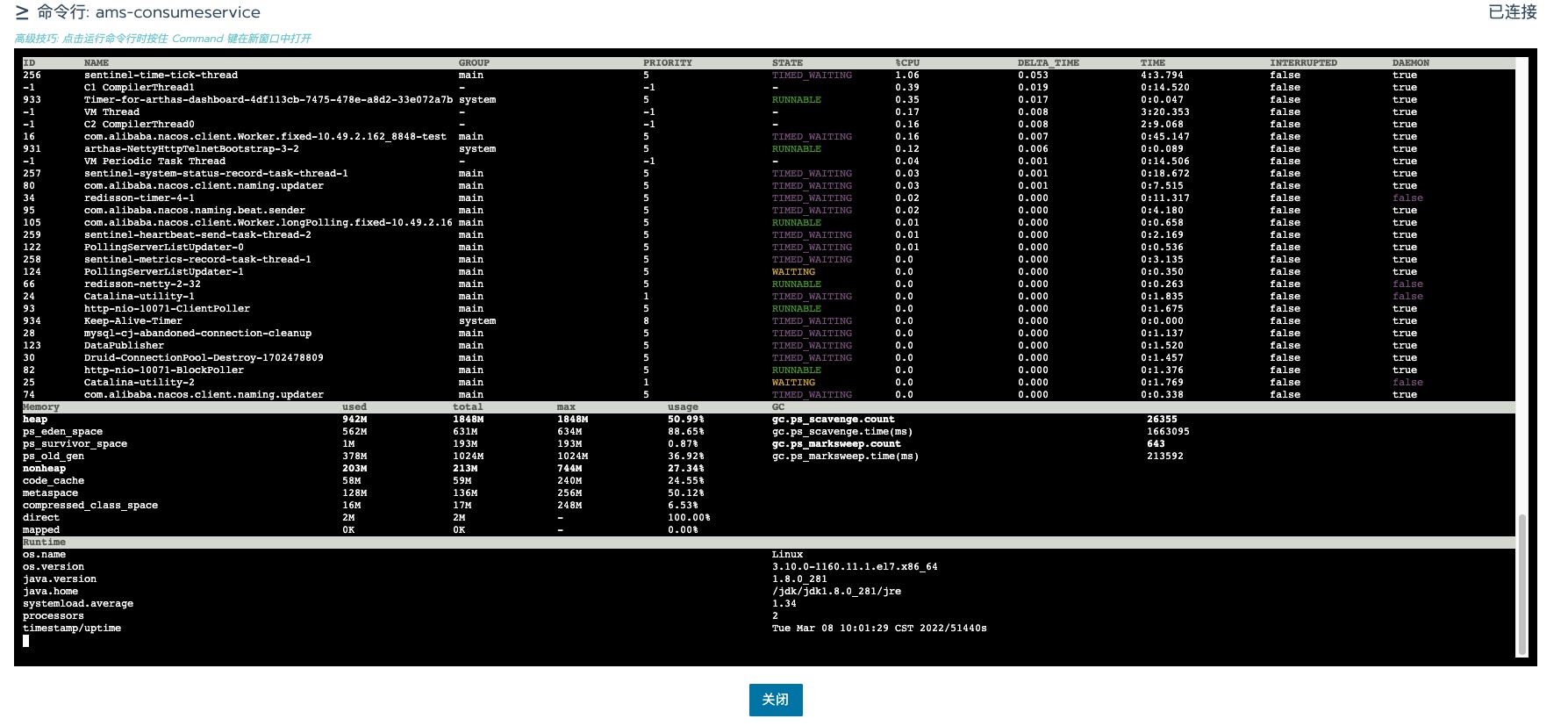Click the metaspace memory label
This screenshot has width=1568, height=726.
50,493
